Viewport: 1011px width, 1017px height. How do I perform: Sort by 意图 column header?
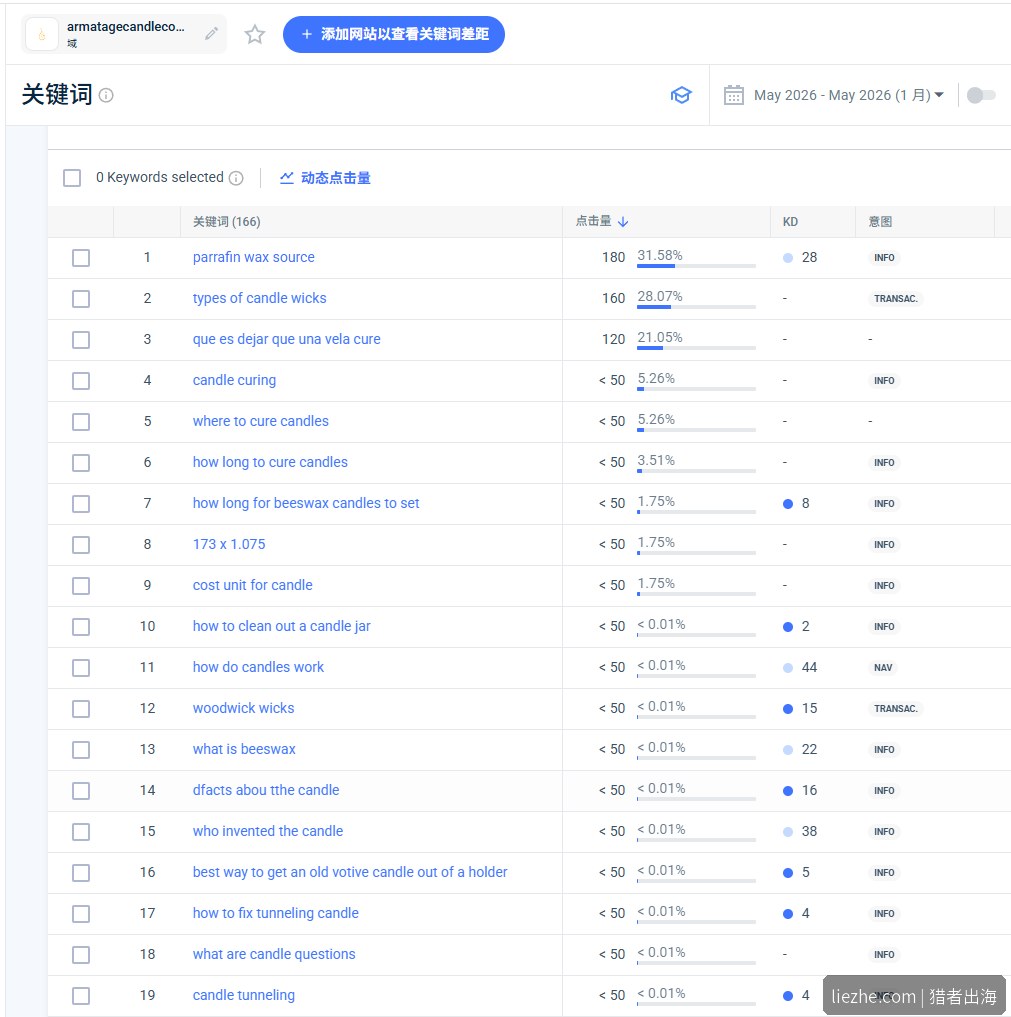pos(880,222)
